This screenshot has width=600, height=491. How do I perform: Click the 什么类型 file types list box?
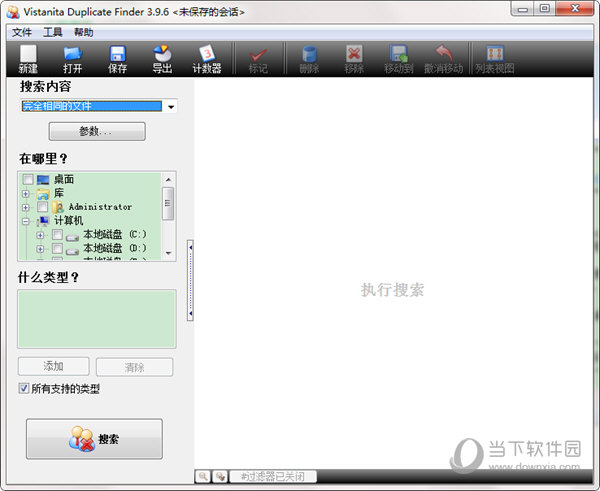pos(97,319)
